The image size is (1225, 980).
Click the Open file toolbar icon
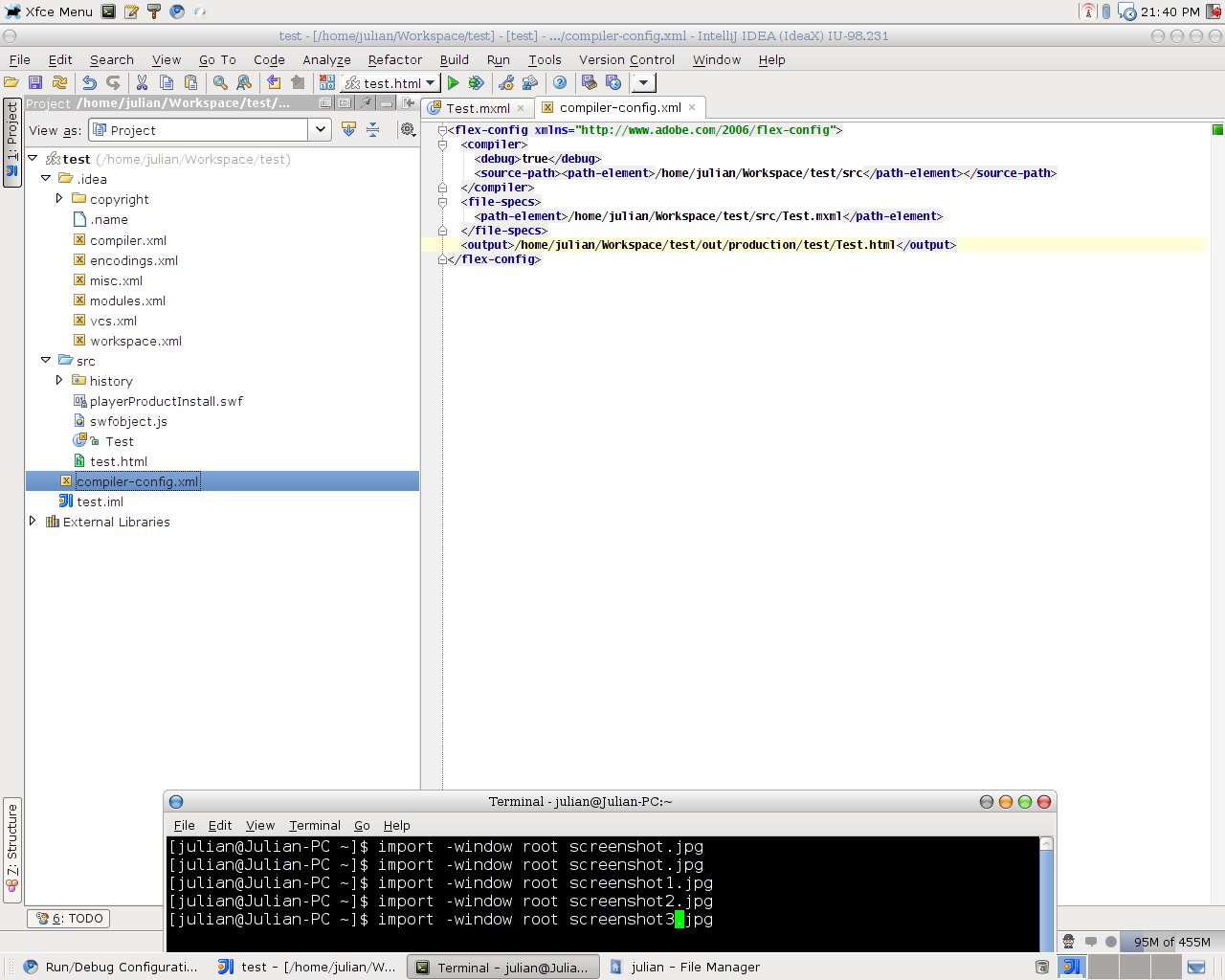11,83
